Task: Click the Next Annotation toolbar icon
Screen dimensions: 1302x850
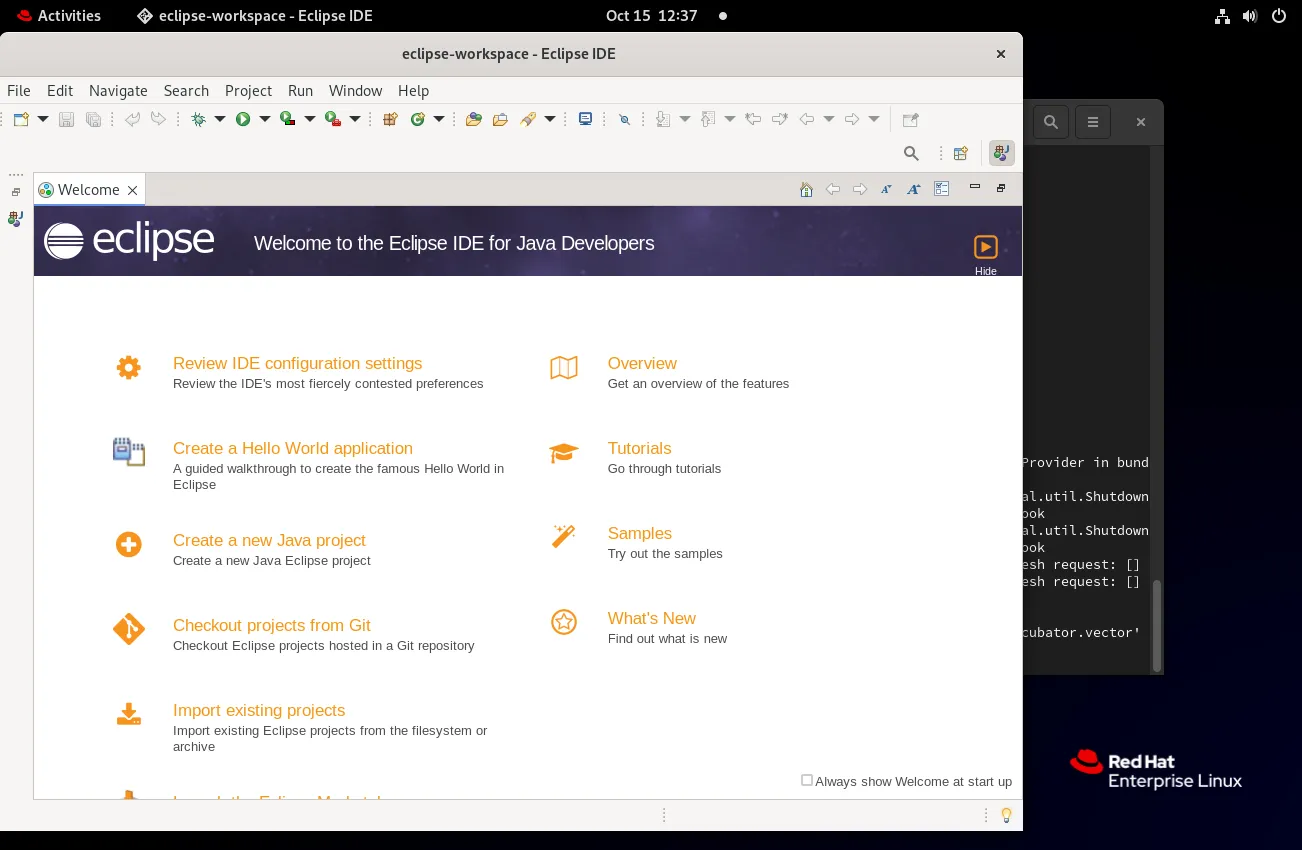Action: (x=663, y=119)
